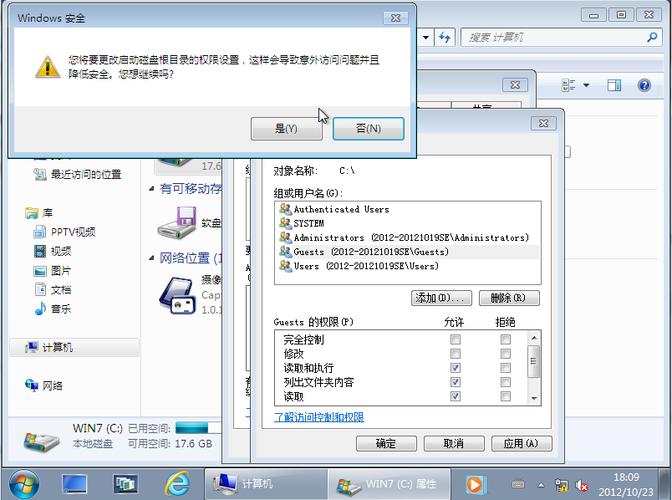Open media player taskbar icon
This screenshot has width=672, height=500.
[x=476, y=485]
